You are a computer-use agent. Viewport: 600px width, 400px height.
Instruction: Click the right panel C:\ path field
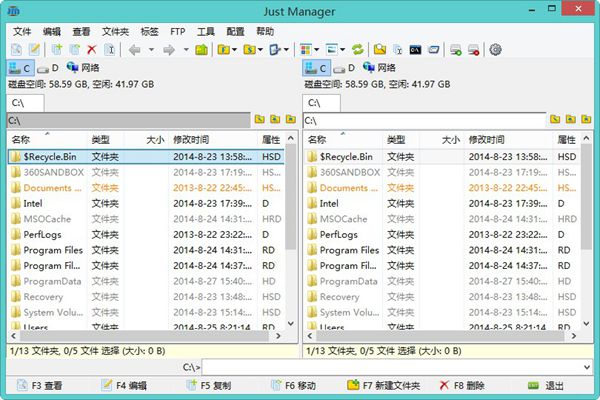click(424, 121)
